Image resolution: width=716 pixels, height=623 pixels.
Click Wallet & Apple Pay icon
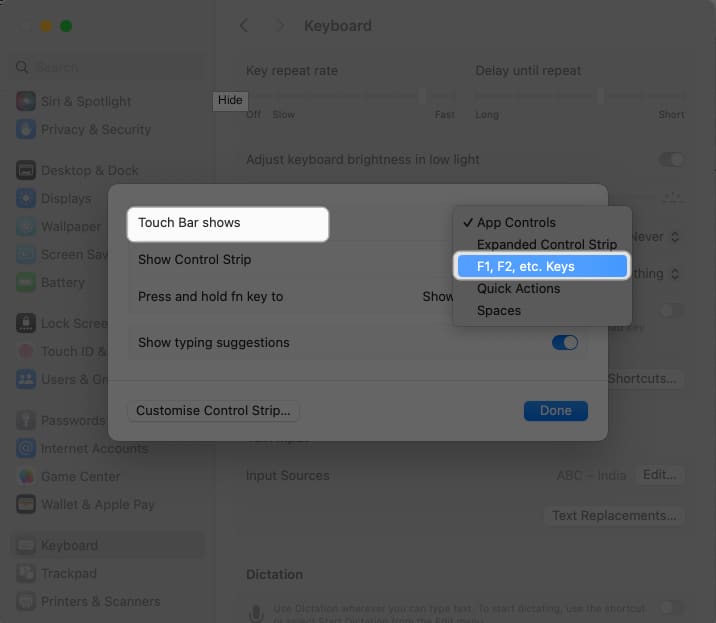(26, 504)
